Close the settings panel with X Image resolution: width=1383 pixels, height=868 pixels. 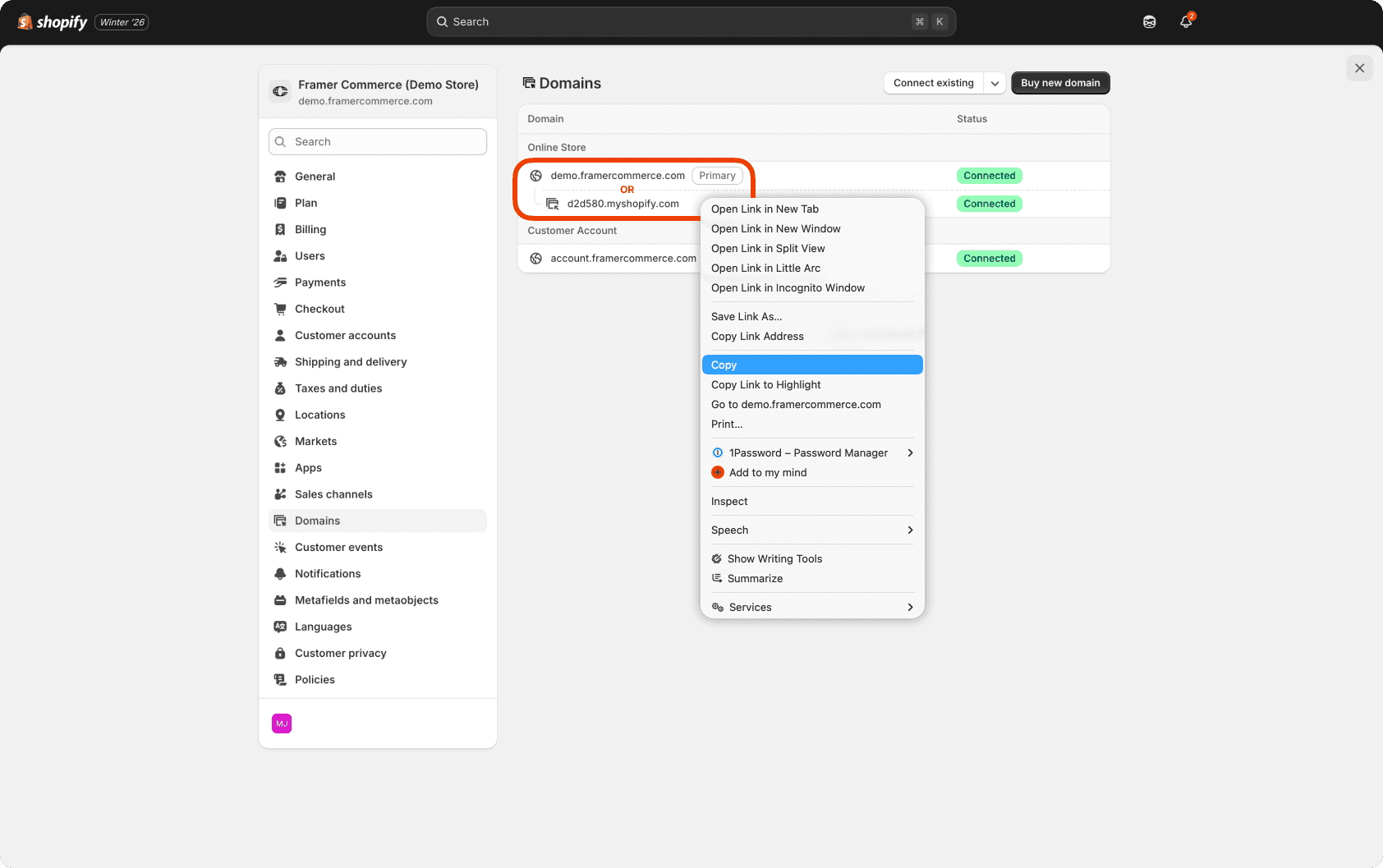(x=1360, y=68)
